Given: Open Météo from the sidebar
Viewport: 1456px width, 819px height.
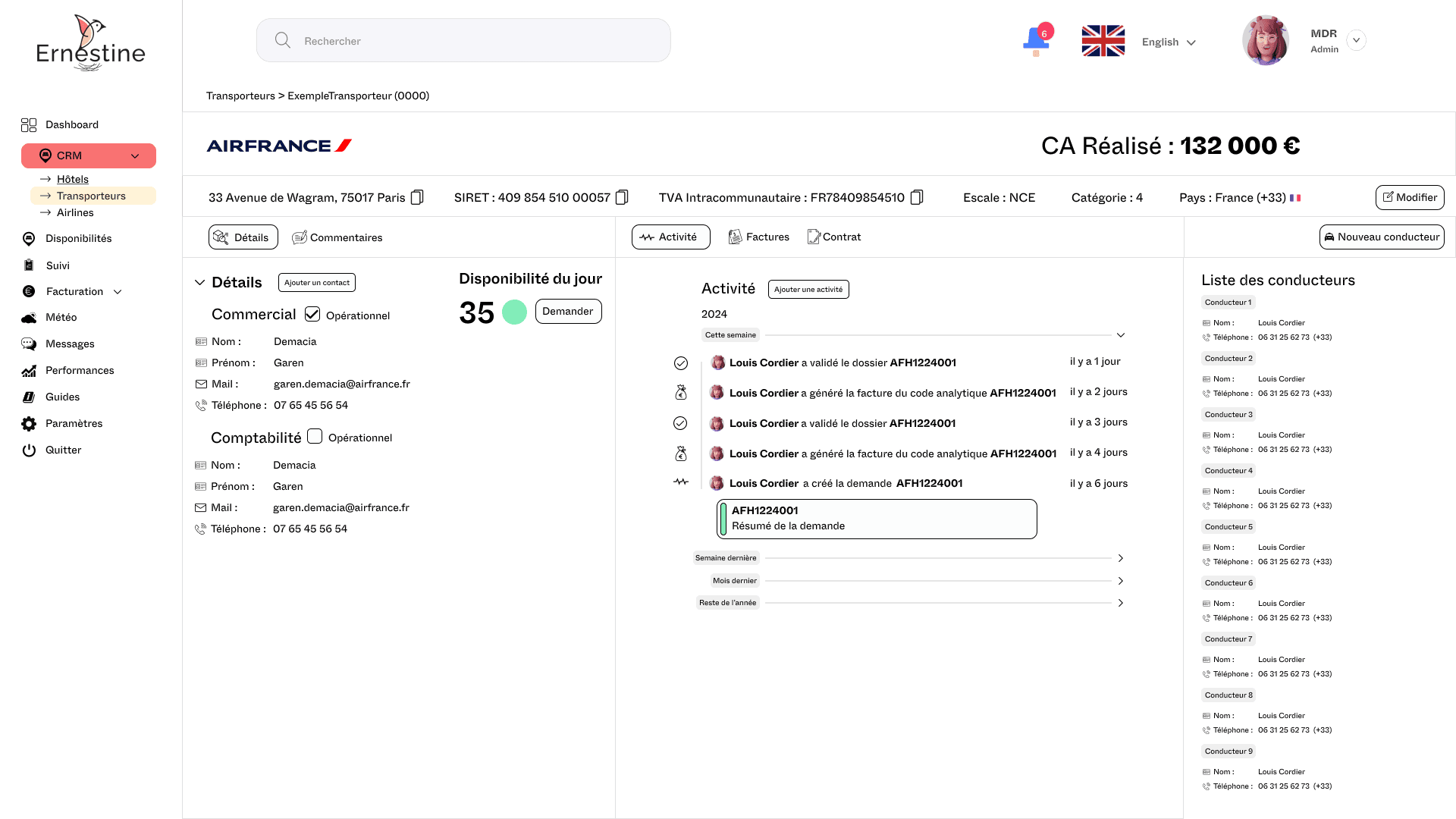Looking at the screenshot, I should (61, 318).
